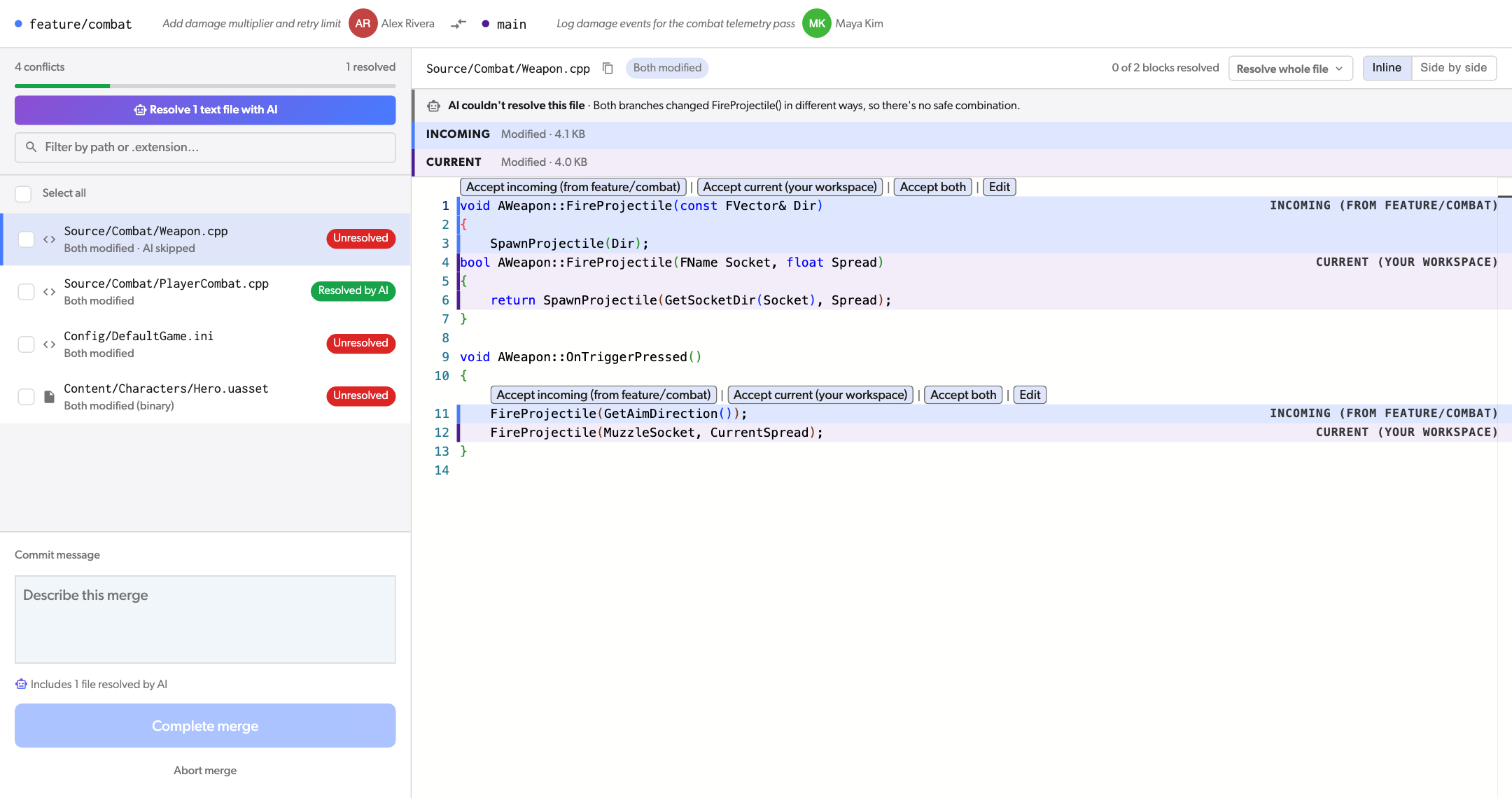Click the AI robot icon in the warning banner
The width and height of the screenshot is (1512, 798).
(x=434, y=106)
